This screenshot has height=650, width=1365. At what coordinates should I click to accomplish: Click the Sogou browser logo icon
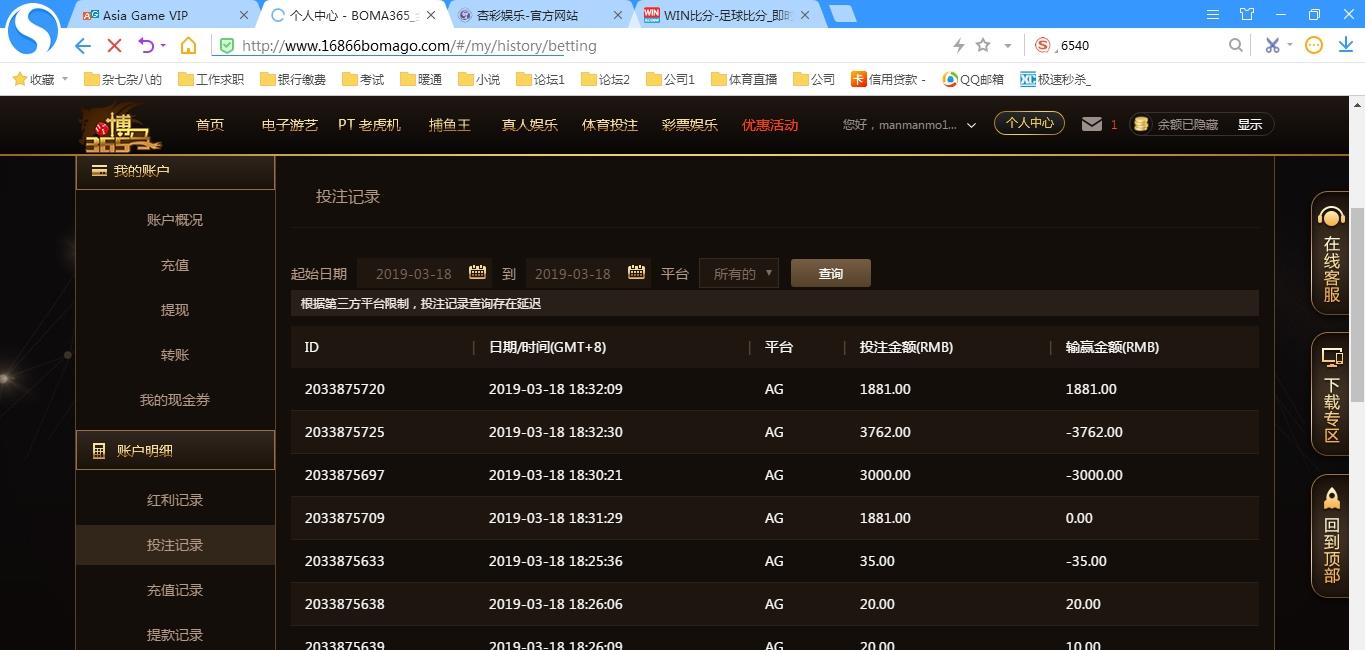pyautogui.click(x=31, y=30)
